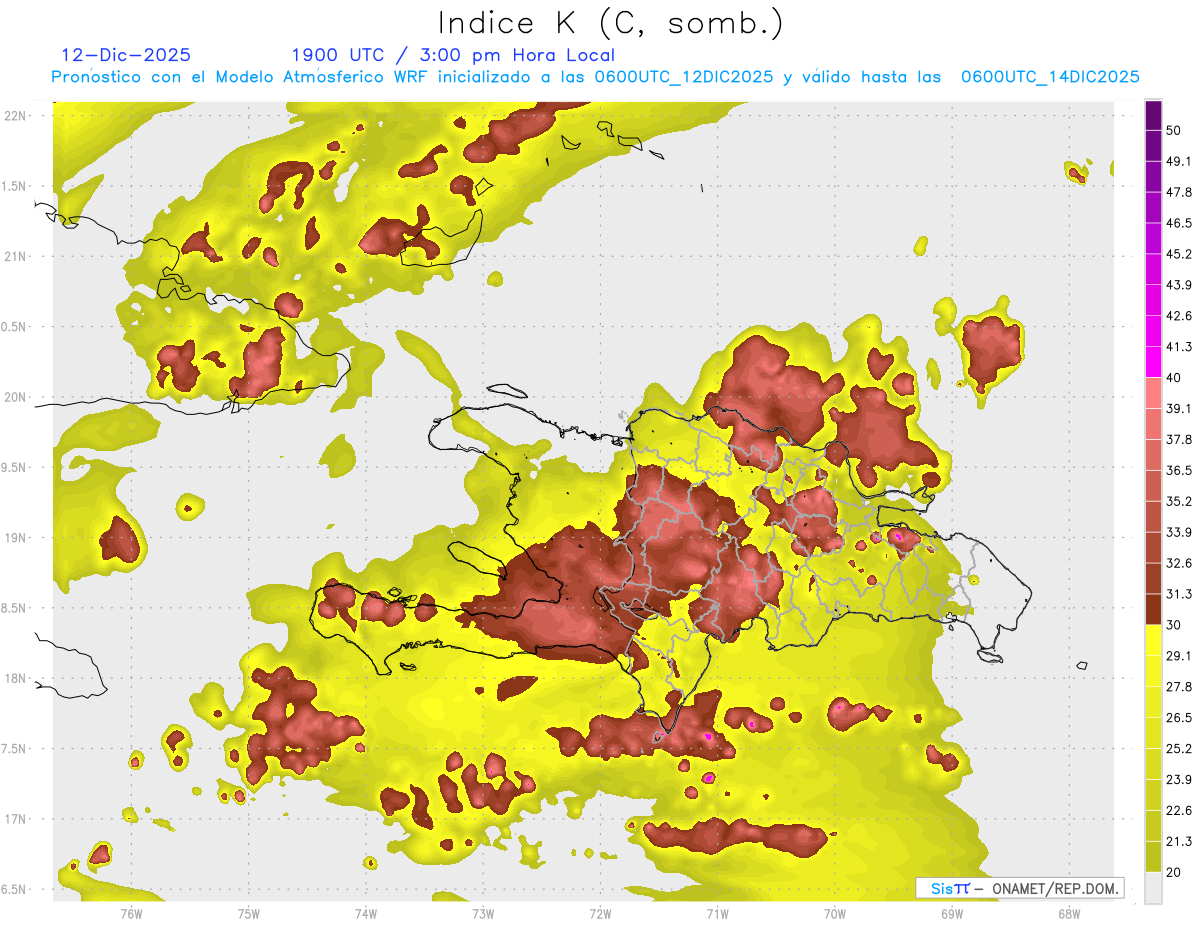The image size is (1200, 927).
Task: Click the '20' colorbar value
Action: tap(1175, 872)
